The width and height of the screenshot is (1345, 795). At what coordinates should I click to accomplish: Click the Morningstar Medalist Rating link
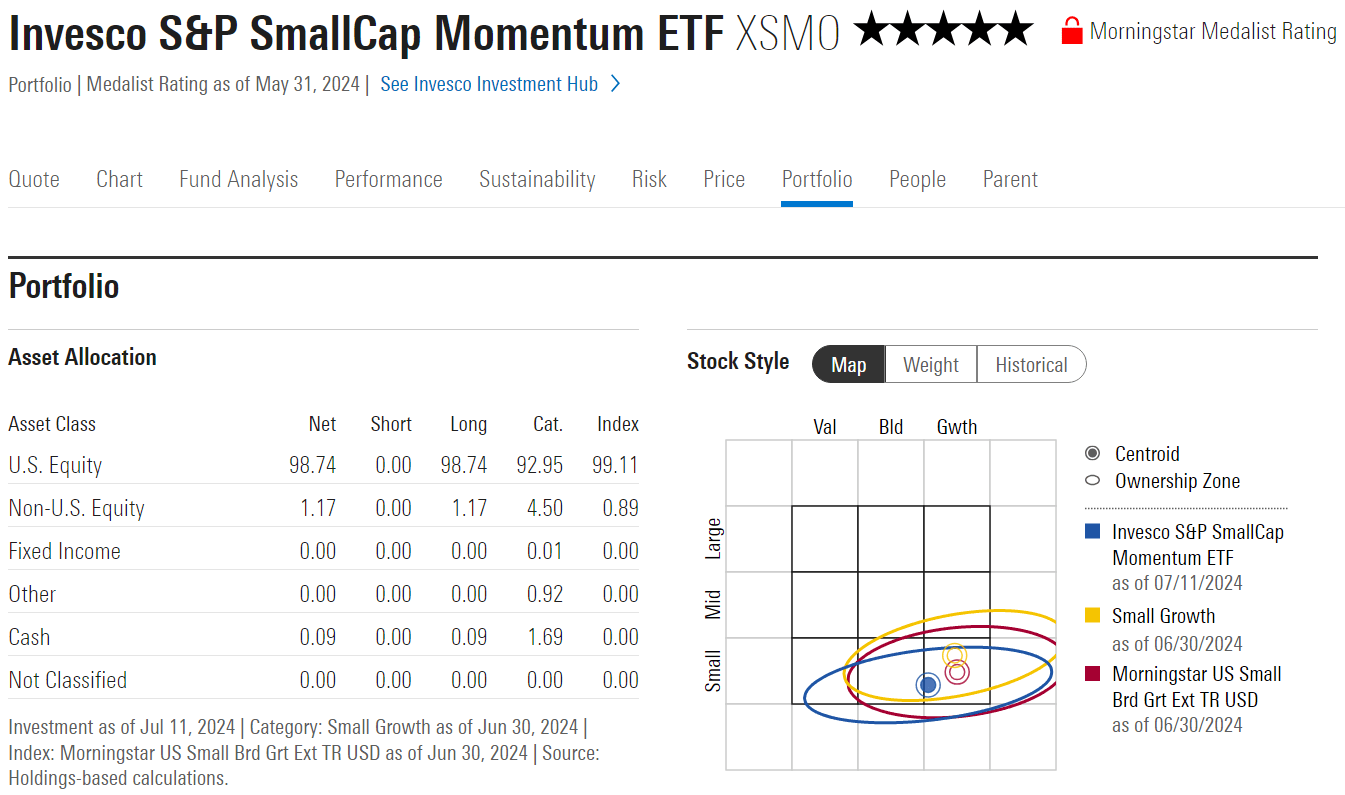pos(1213,31)
